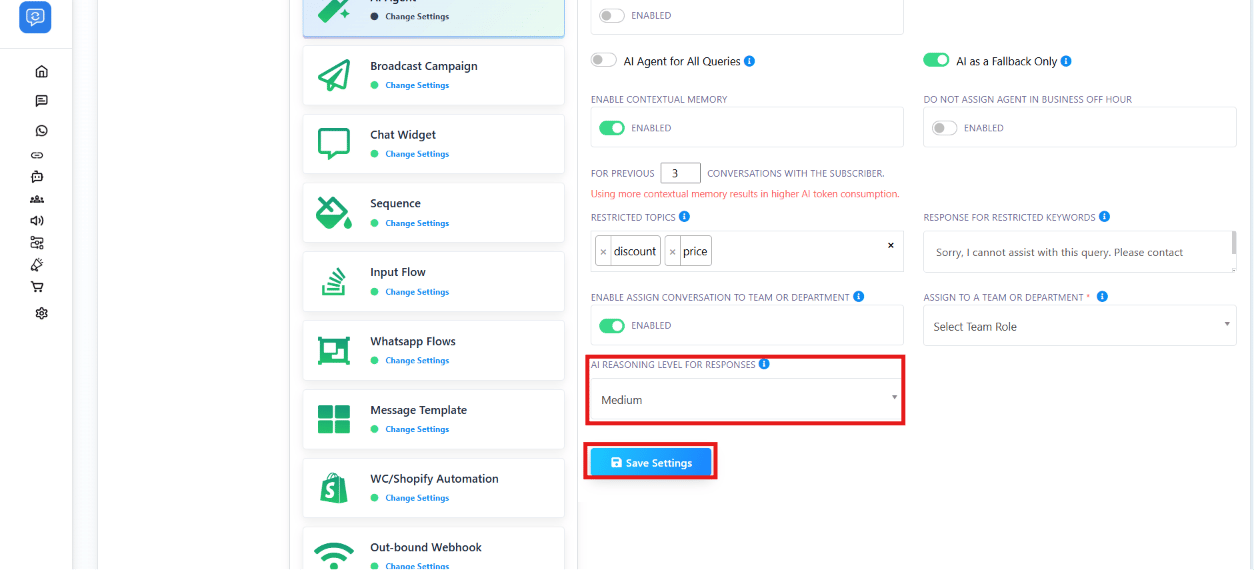This screenshot has height=570, width=1254.
Task: Click the red contextual memory token warning text
Action: click(745, 194)
